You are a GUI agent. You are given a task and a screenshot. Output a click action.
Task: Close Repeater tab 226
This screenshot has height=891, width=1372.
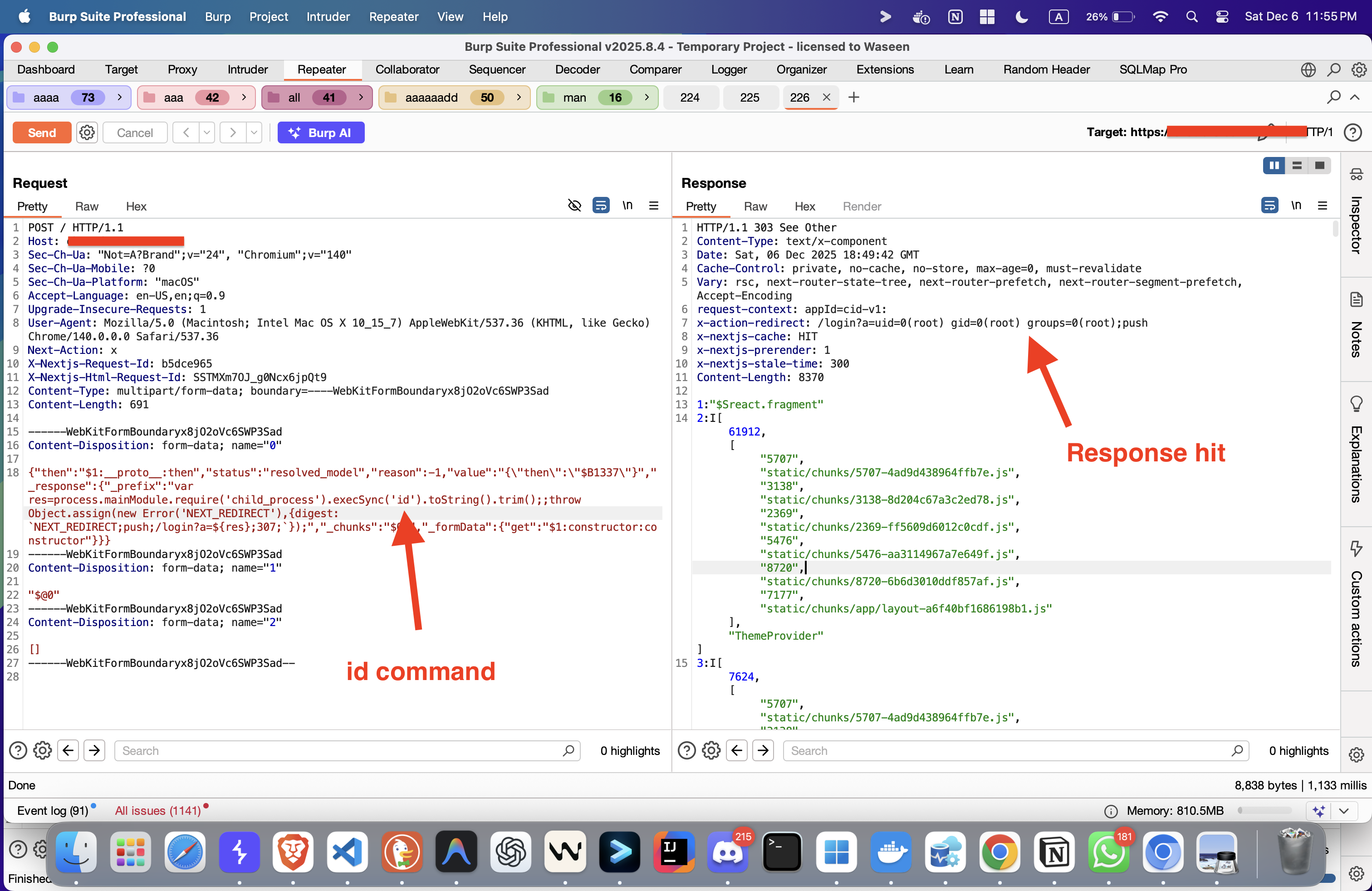826,98
